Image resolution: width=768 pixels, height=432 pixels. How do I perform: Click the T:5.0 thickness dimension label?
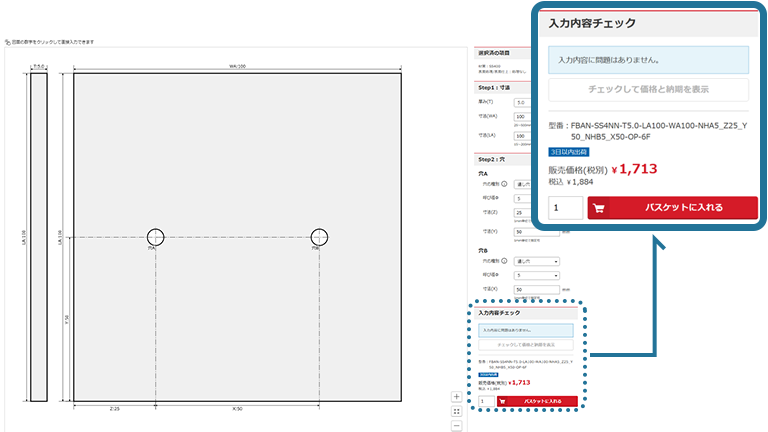(x=39, y=66)
